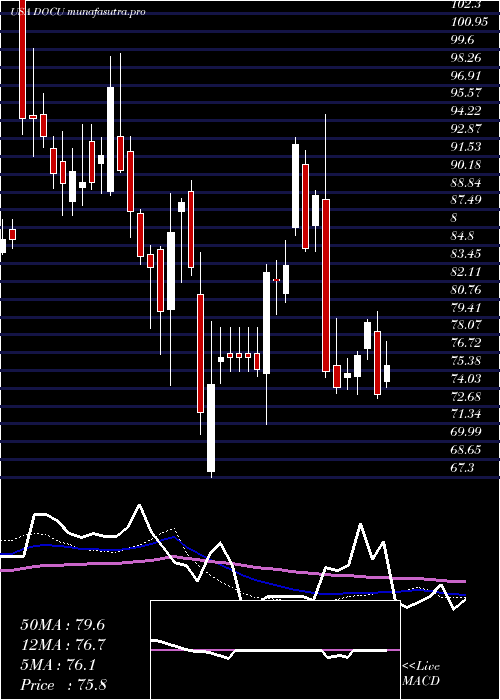Click the 78.07 price label

(x=466, y=325)
